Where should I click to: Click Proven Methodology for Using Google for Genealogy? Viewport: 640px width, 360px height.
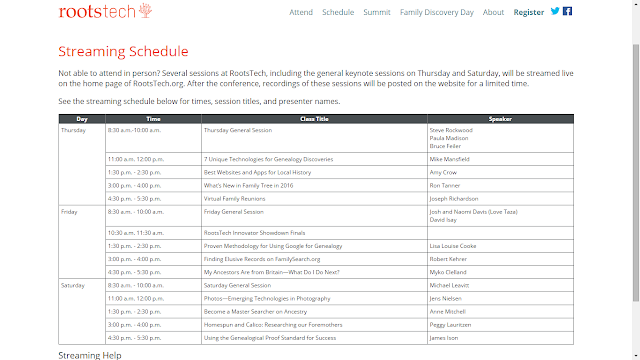coord(273,246)
